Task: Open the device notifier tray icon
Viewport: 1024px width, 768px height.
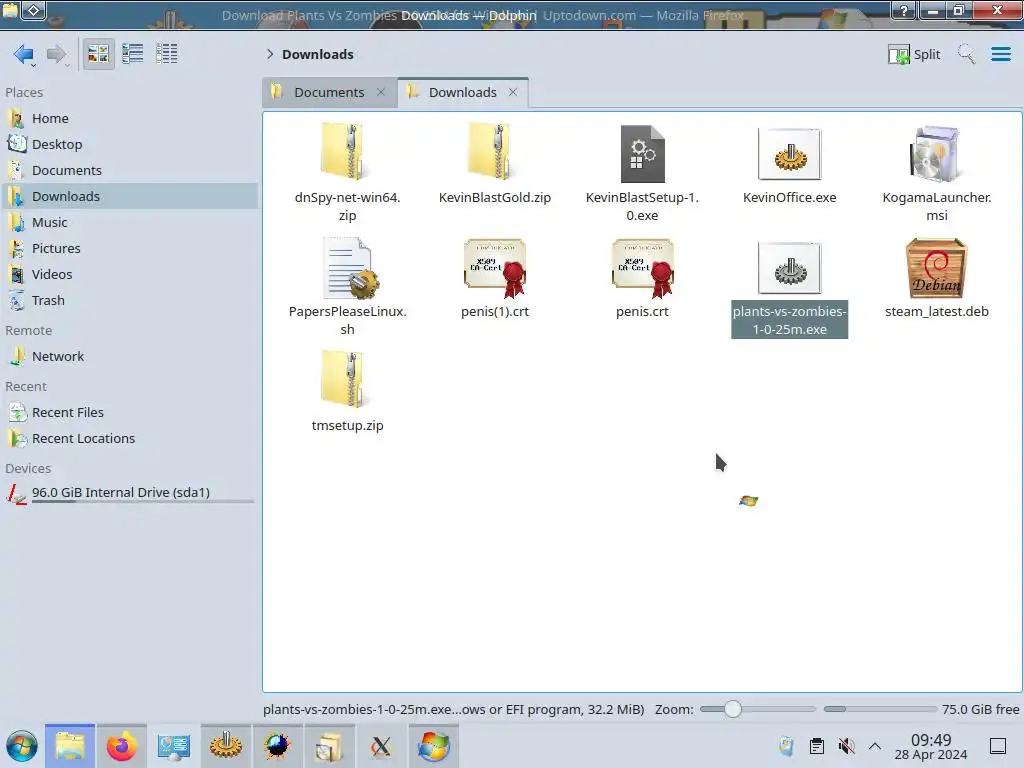Action: point(786,746)
